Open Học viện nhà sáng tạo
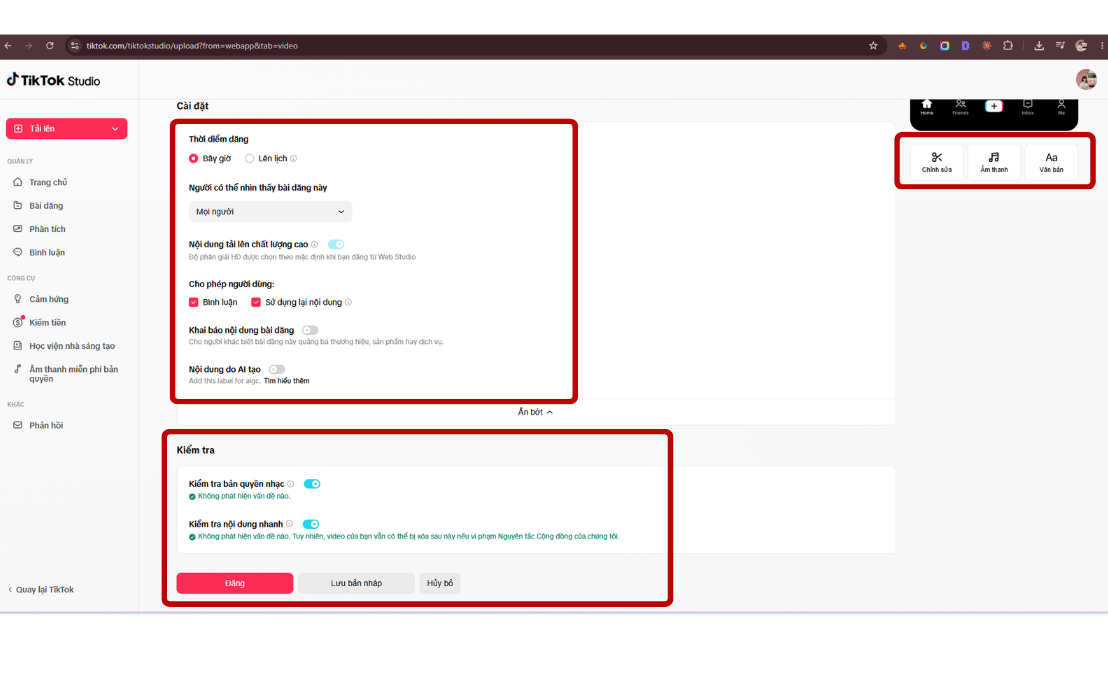Screen dimensions: 1108x695 64,346
